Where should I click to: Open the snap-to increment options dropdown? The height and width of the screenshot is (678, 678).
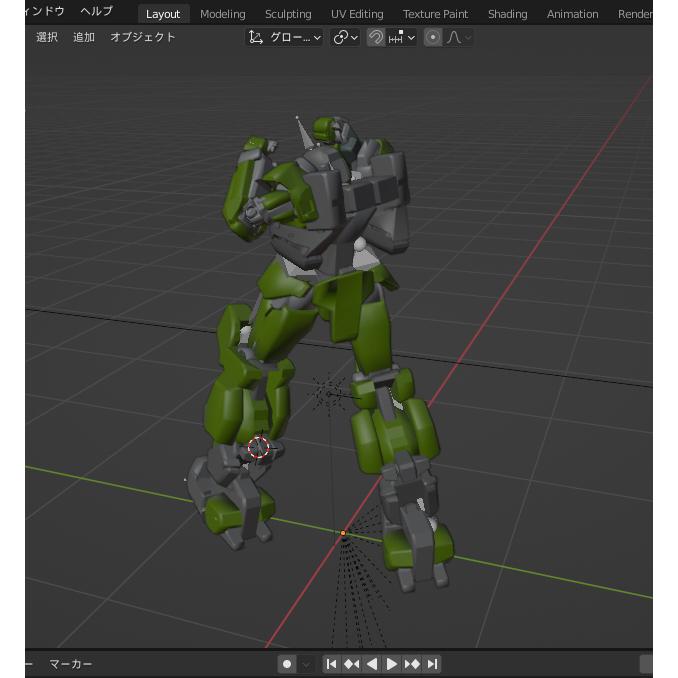click(x=402, y=38)
